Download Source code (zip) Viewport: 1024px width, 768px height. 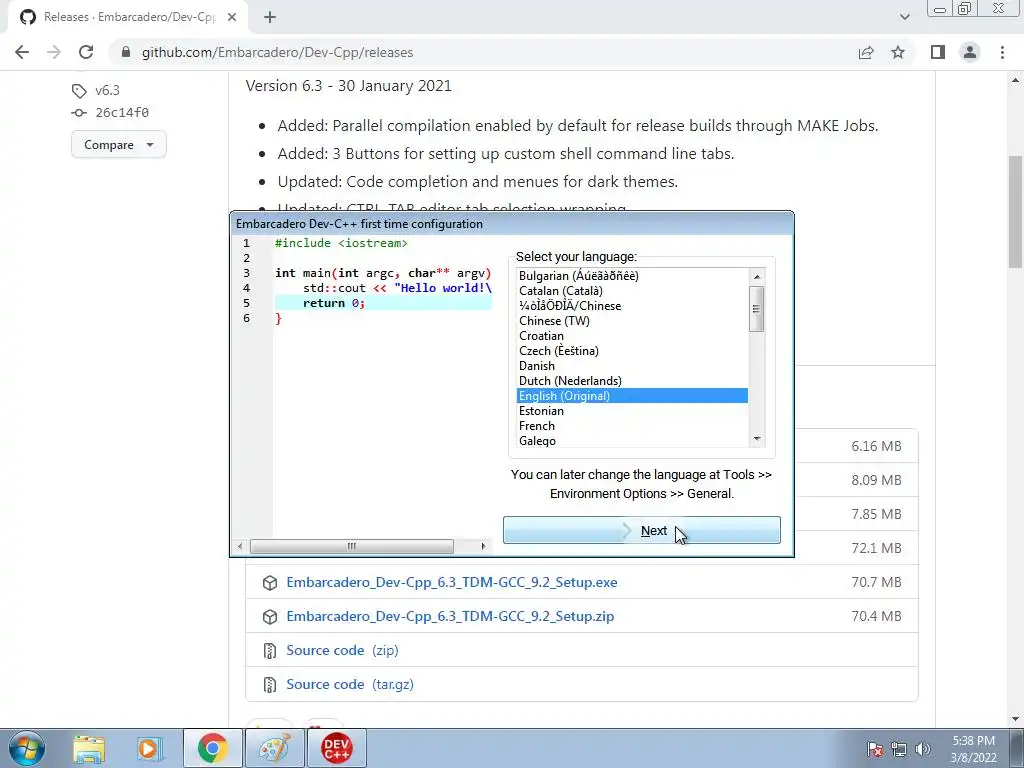pos(342,650)
